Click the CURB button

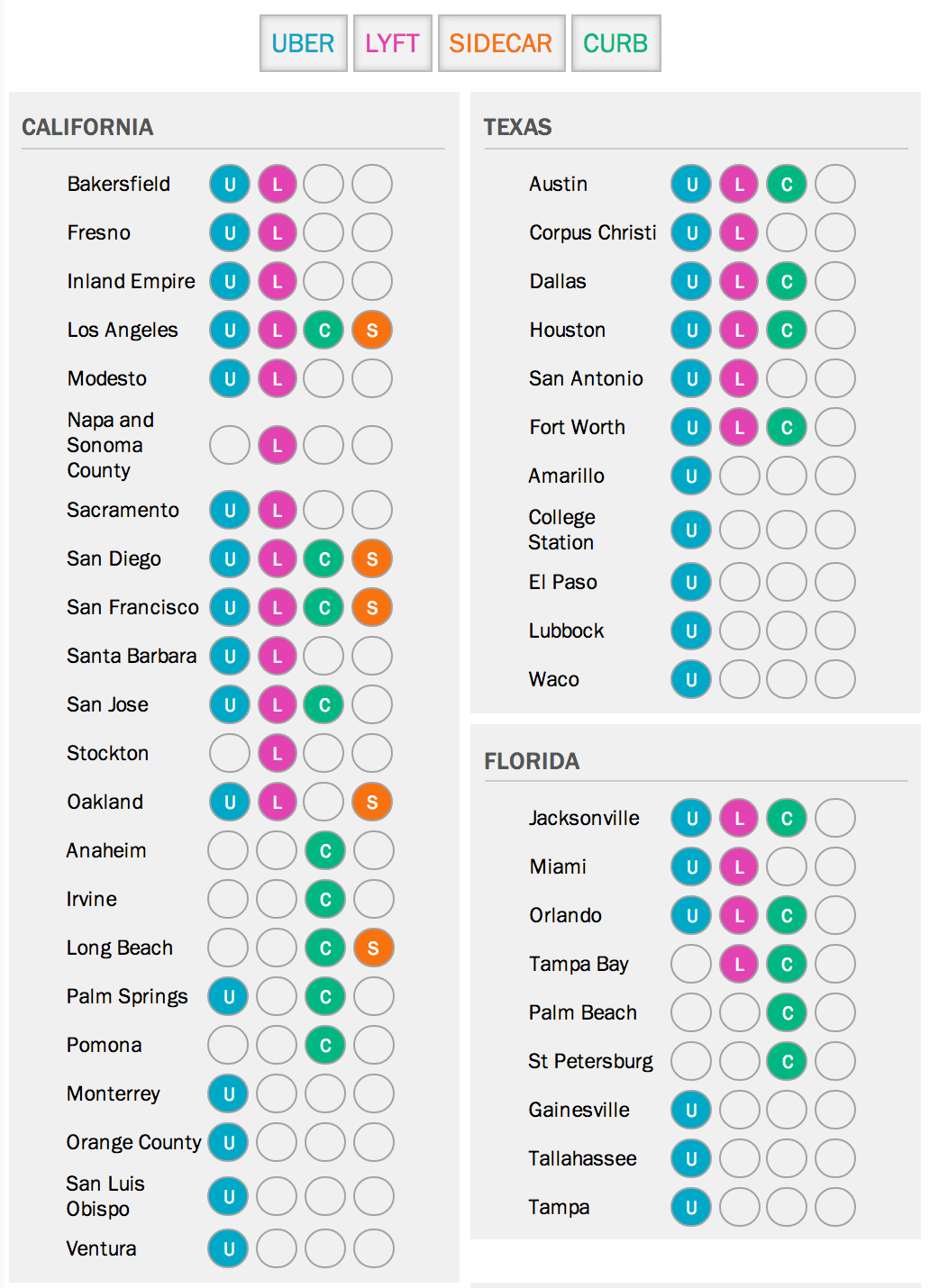tap(615, 42)
